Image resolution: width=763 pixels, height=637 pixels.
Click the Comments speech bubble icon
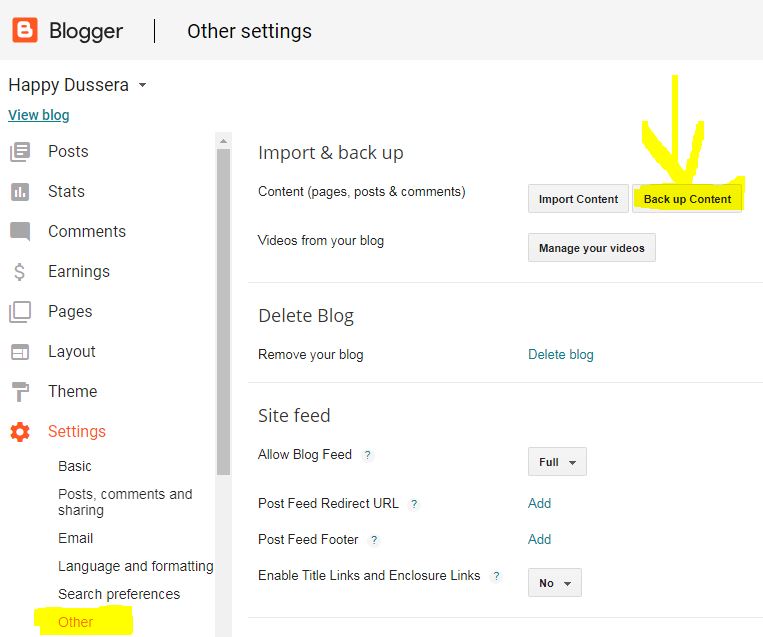coord(20,232)
